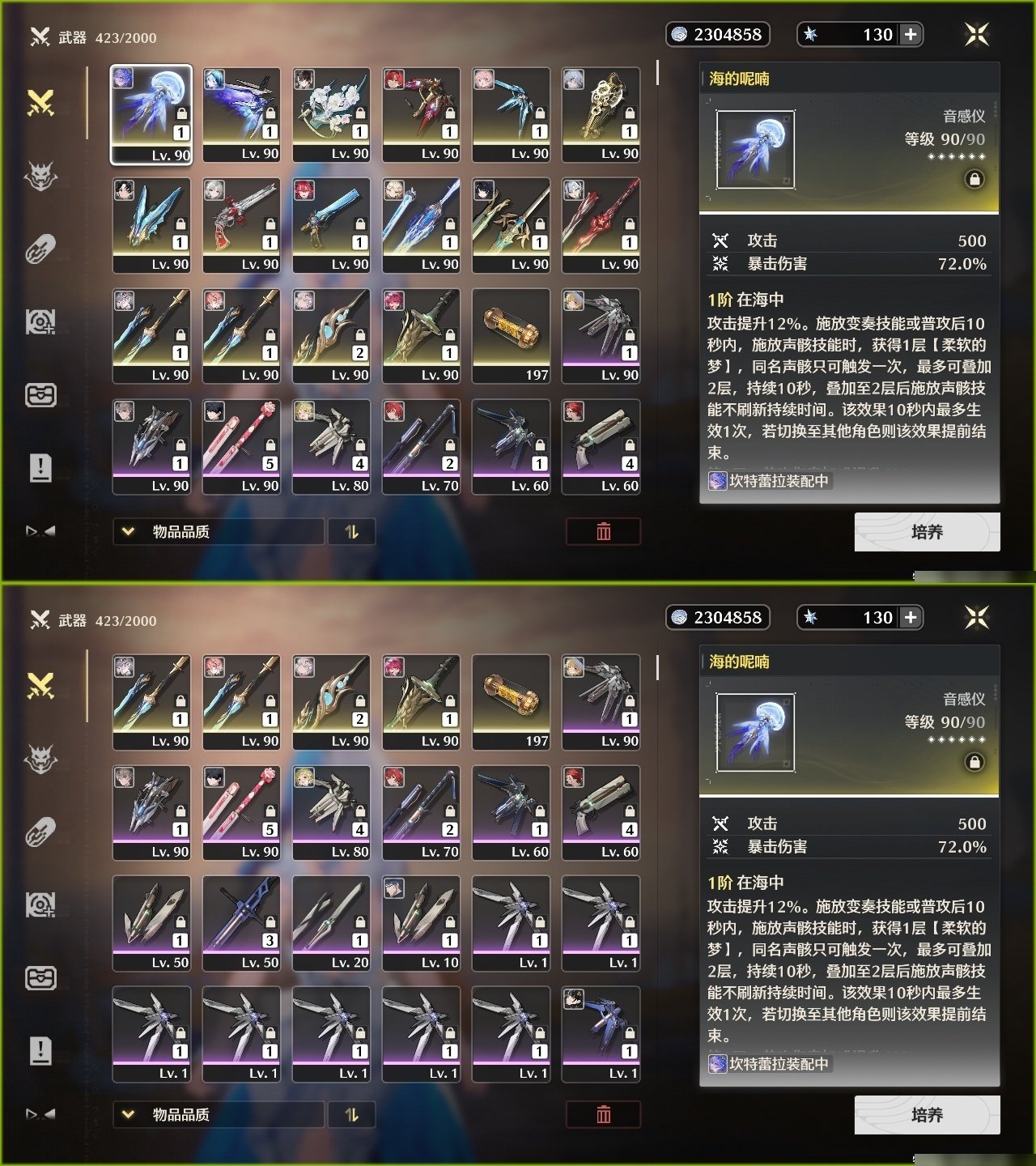Toggle the 海的呢喃 lock icon in upper details panel
This screenshot has height=1166, width=1036.
pos(974,179)
